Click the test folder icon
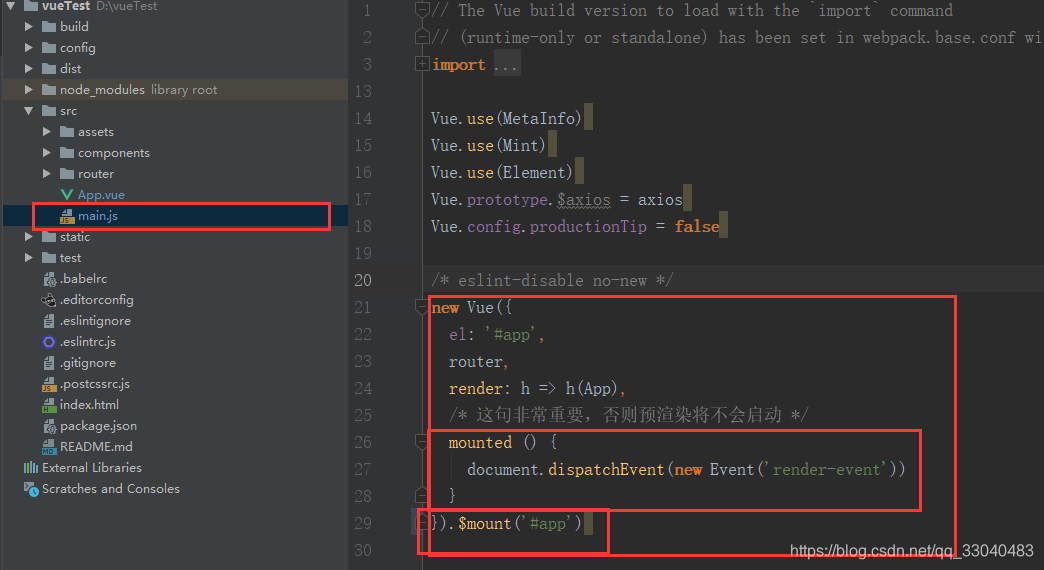This screenshot has height=570, width=1044. (49, 258)
